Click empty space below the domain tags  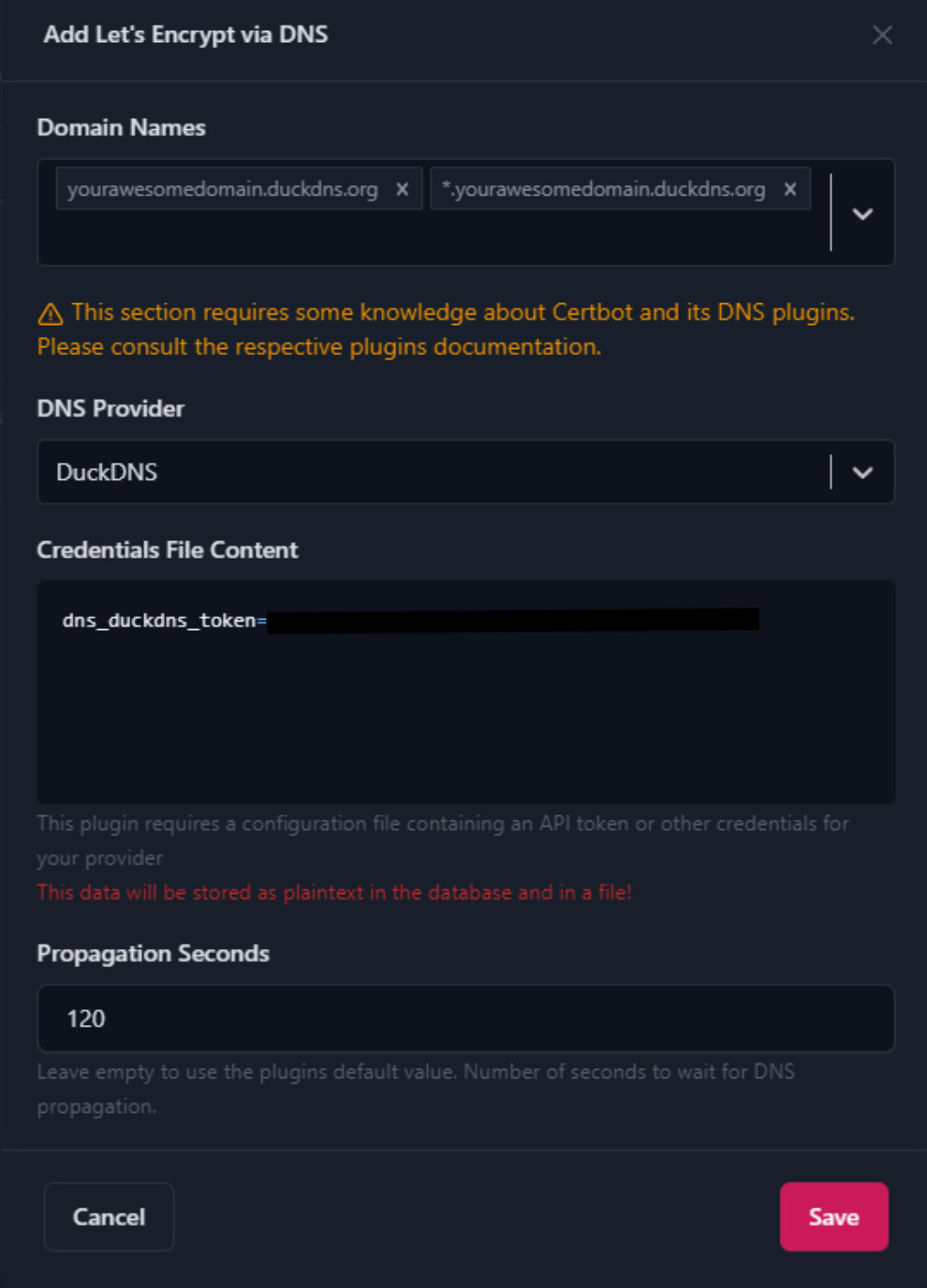[x=431, y=240]
